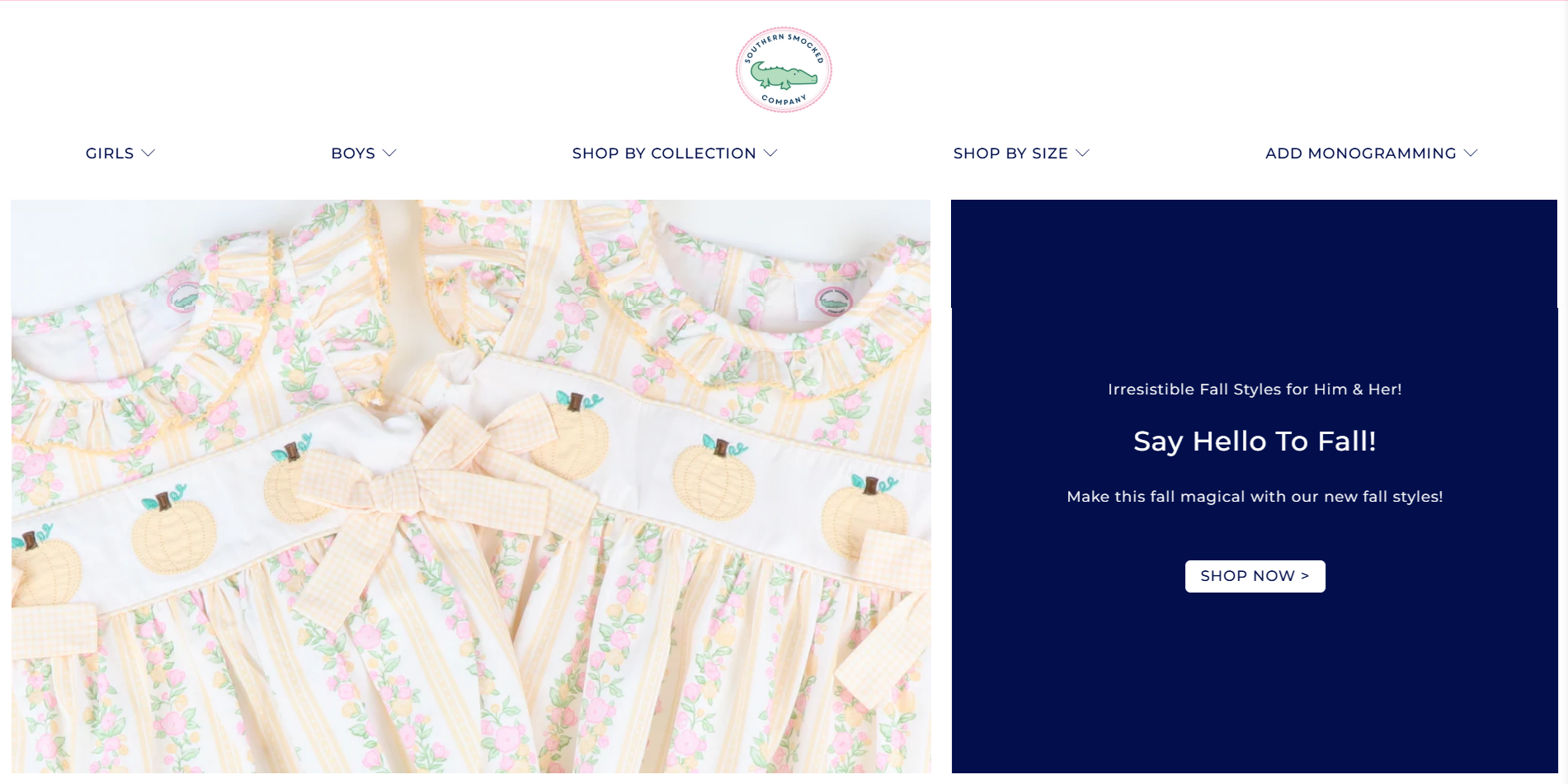Click the Southern Smocked Company alligator logo
The height and width of the screenshot is (784, 1568).
[x=784, y=69]
